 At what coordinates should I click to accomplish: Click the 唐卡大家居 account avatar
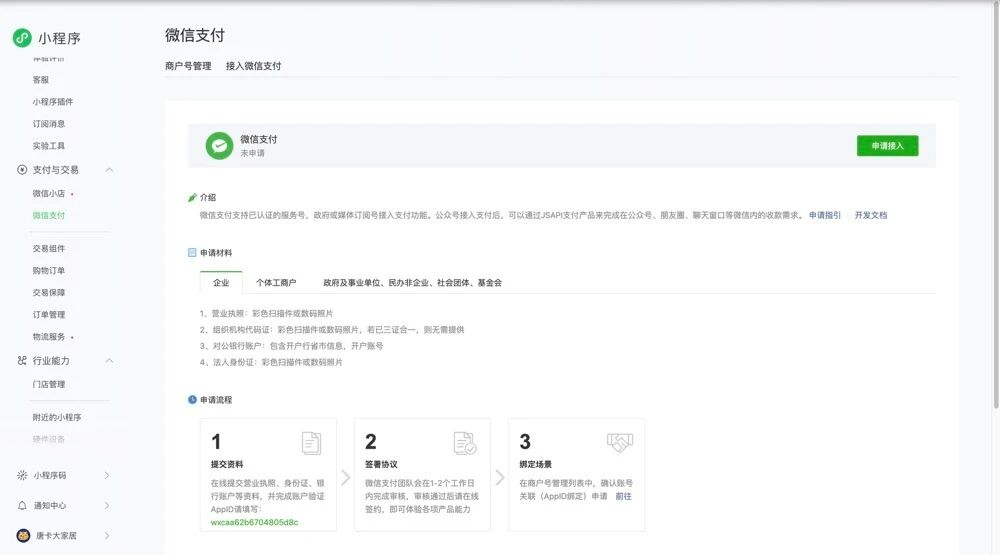(23, 536)
